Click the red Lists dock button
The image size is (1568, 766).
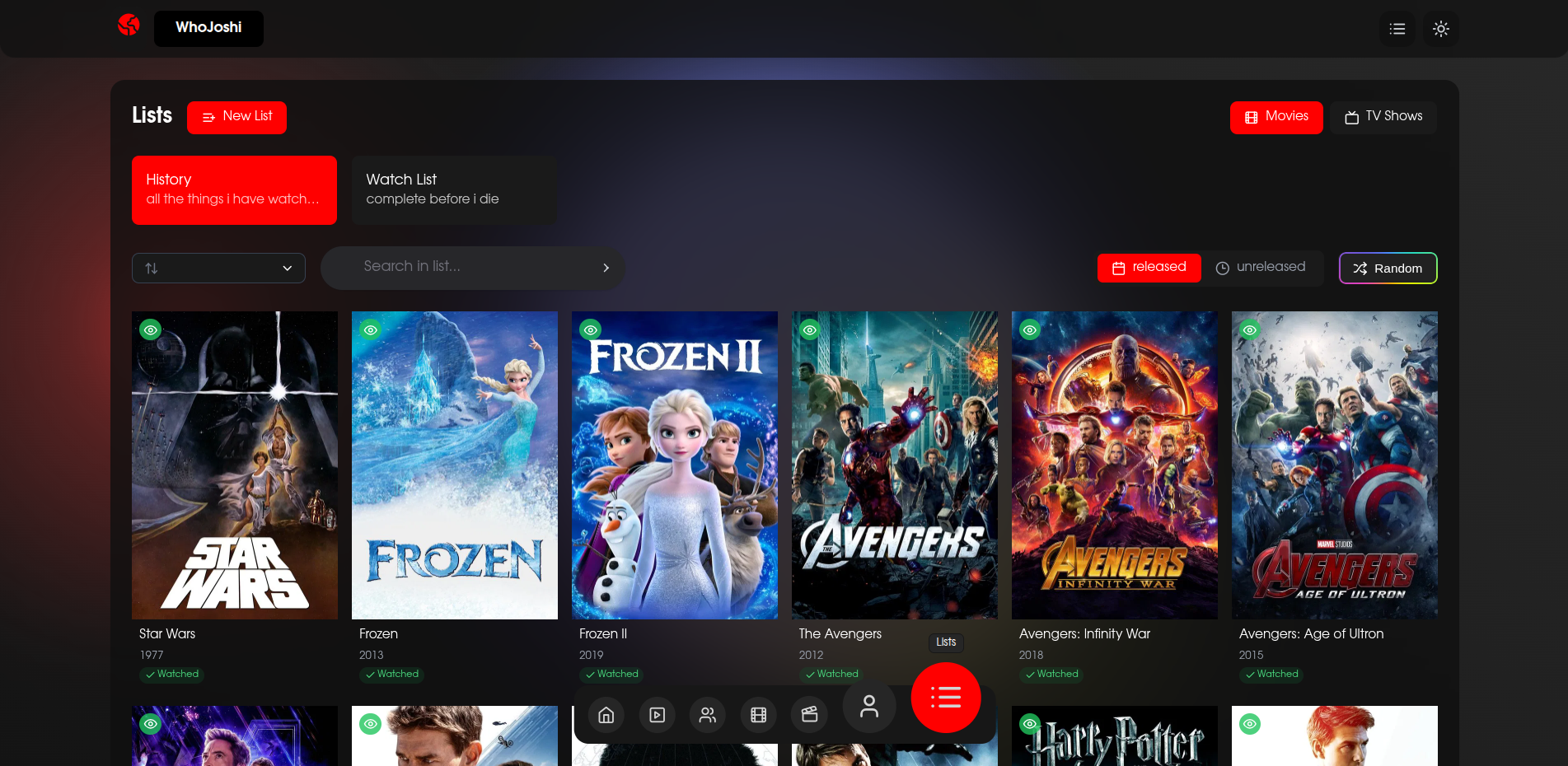(946, 698)
